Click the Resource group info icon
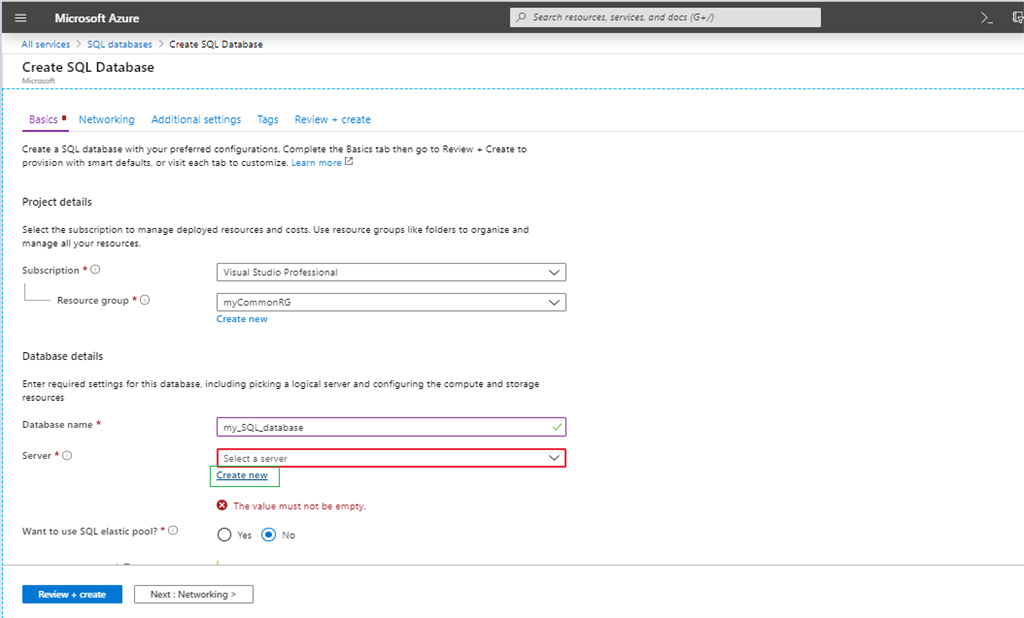 pyautogui.click(x=145, y=300)
